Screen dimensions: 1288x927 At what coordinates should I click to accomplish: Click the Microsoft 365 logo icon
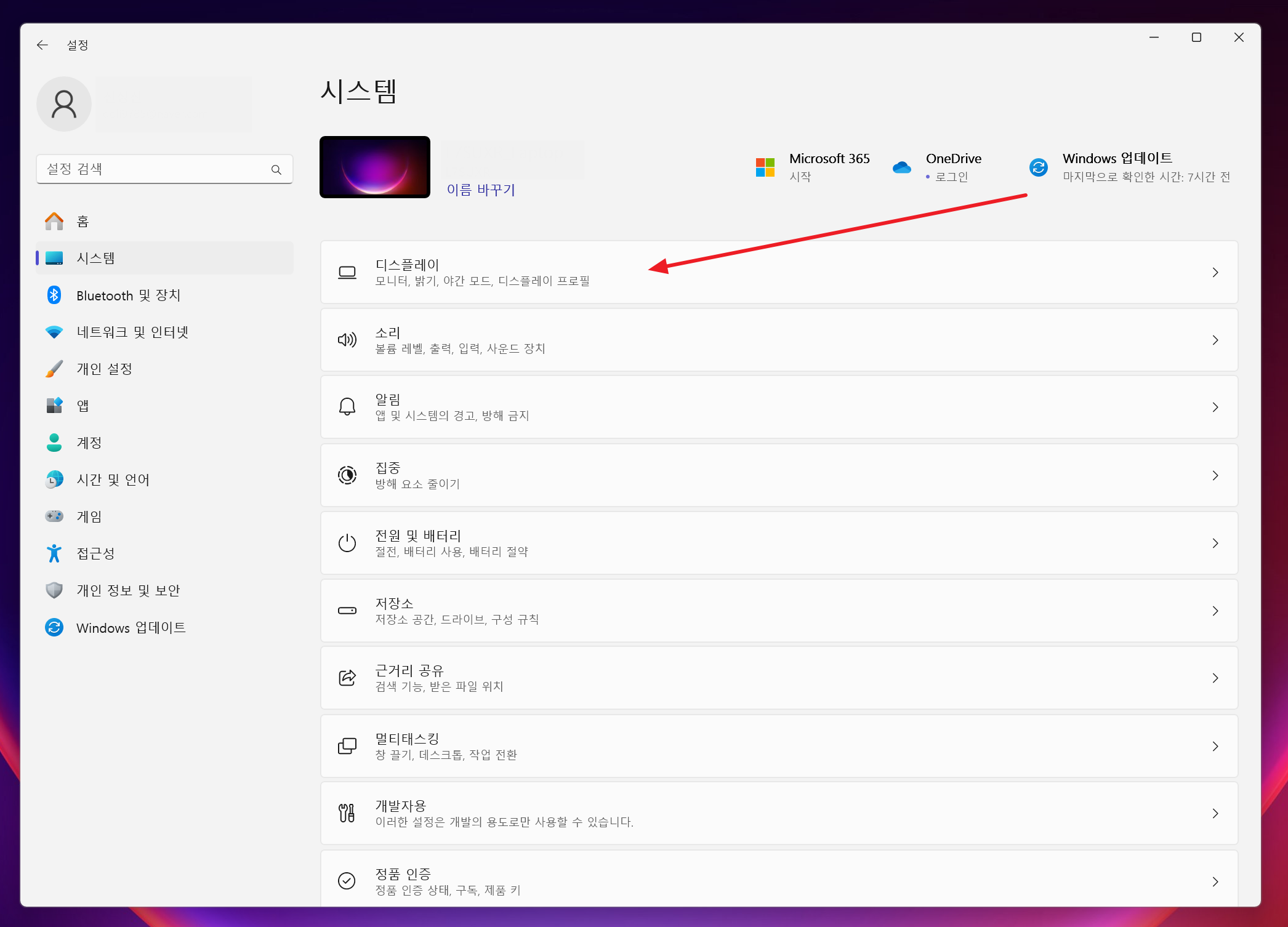coord(765,167)
